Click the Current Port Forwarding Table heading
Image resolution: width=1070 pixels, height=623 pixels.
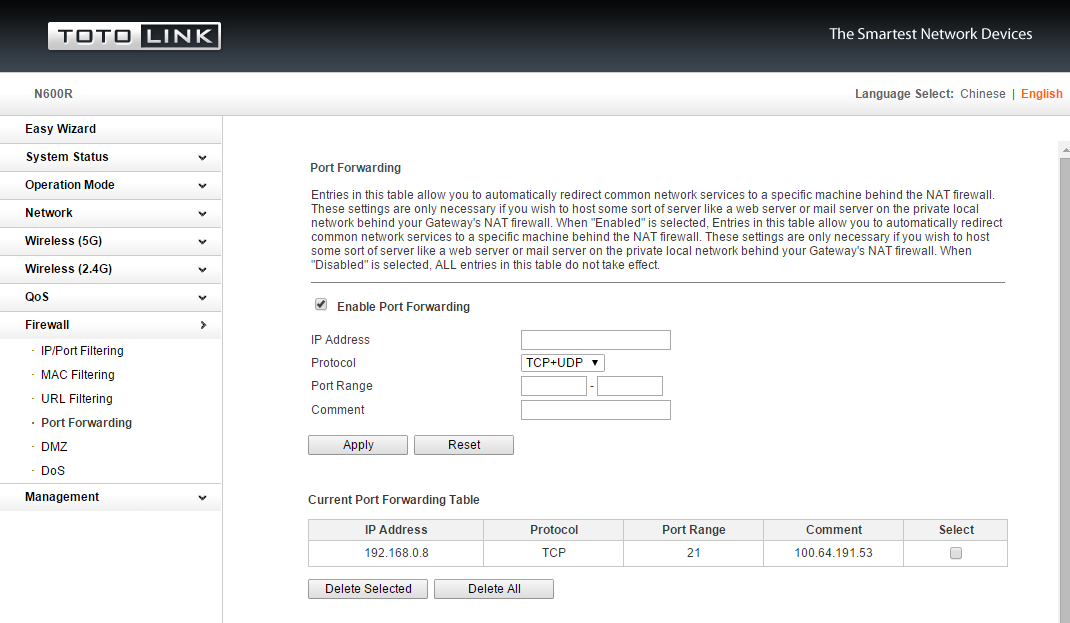pyautogui.click(x=394, y=499)
